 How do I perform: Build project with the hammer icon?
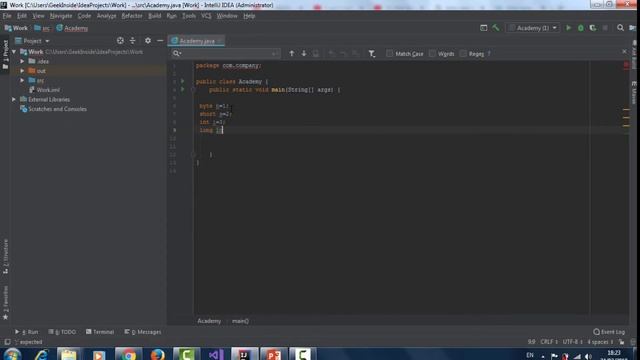[496, 28]
